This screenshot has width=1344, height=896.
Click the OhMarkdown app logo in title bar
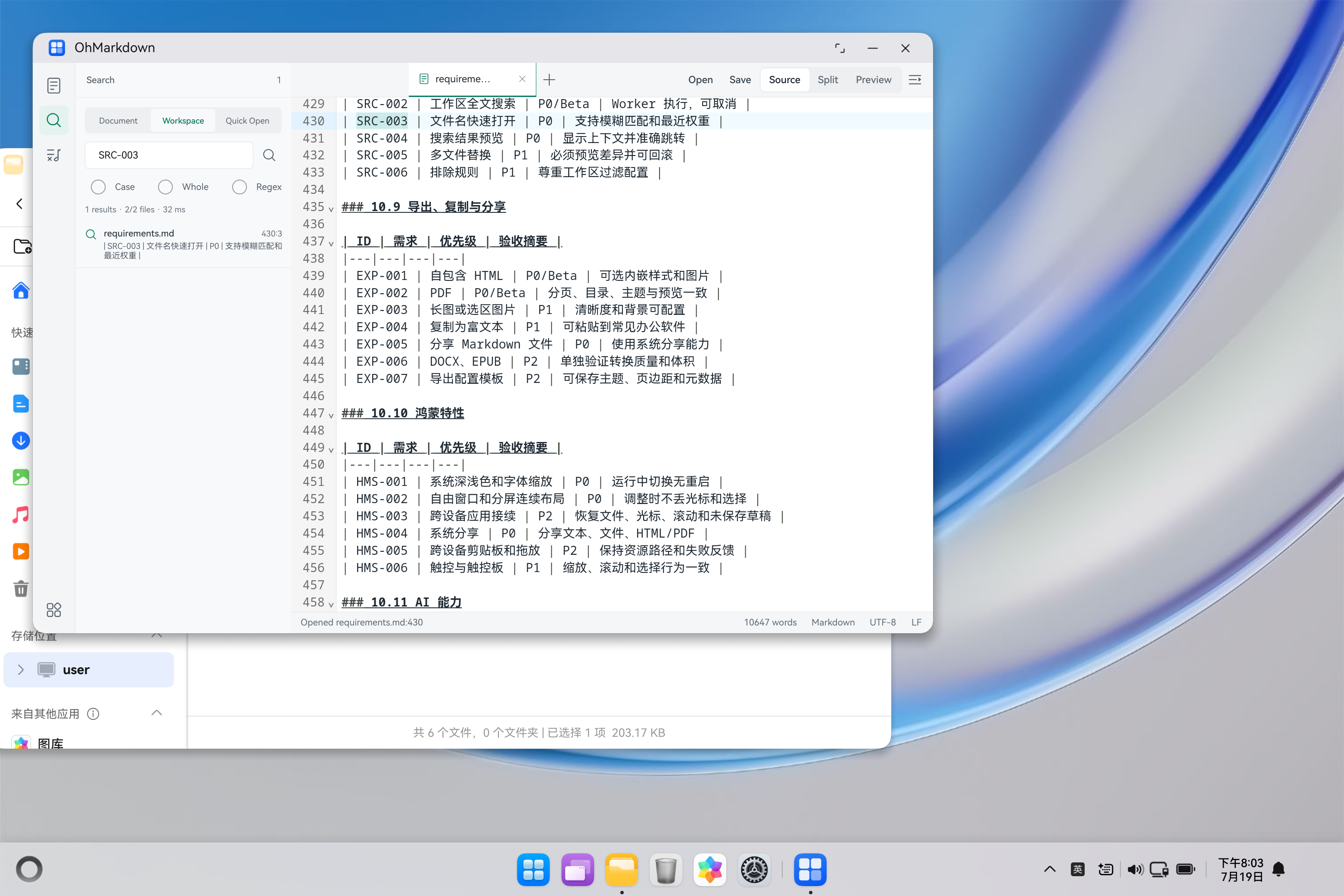[x=56, y=47]
